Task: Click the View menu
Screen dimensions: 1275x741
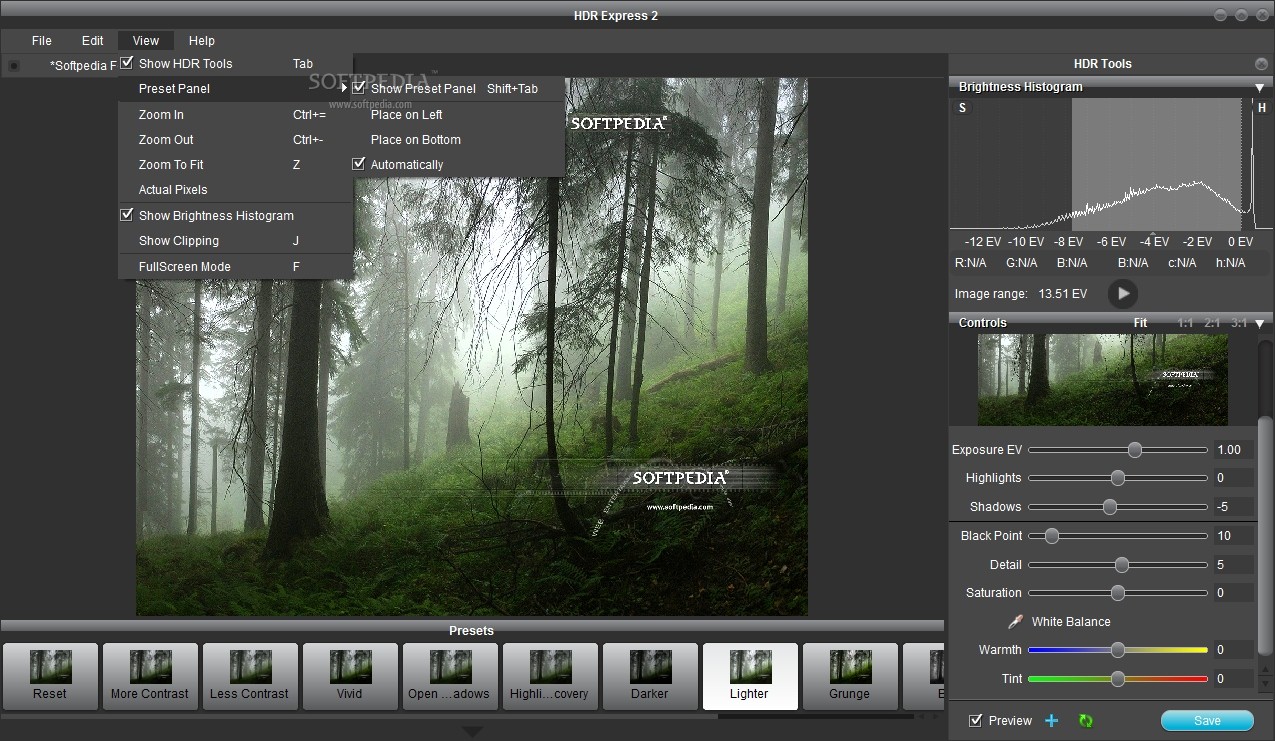Action: [x=146, y=41]
